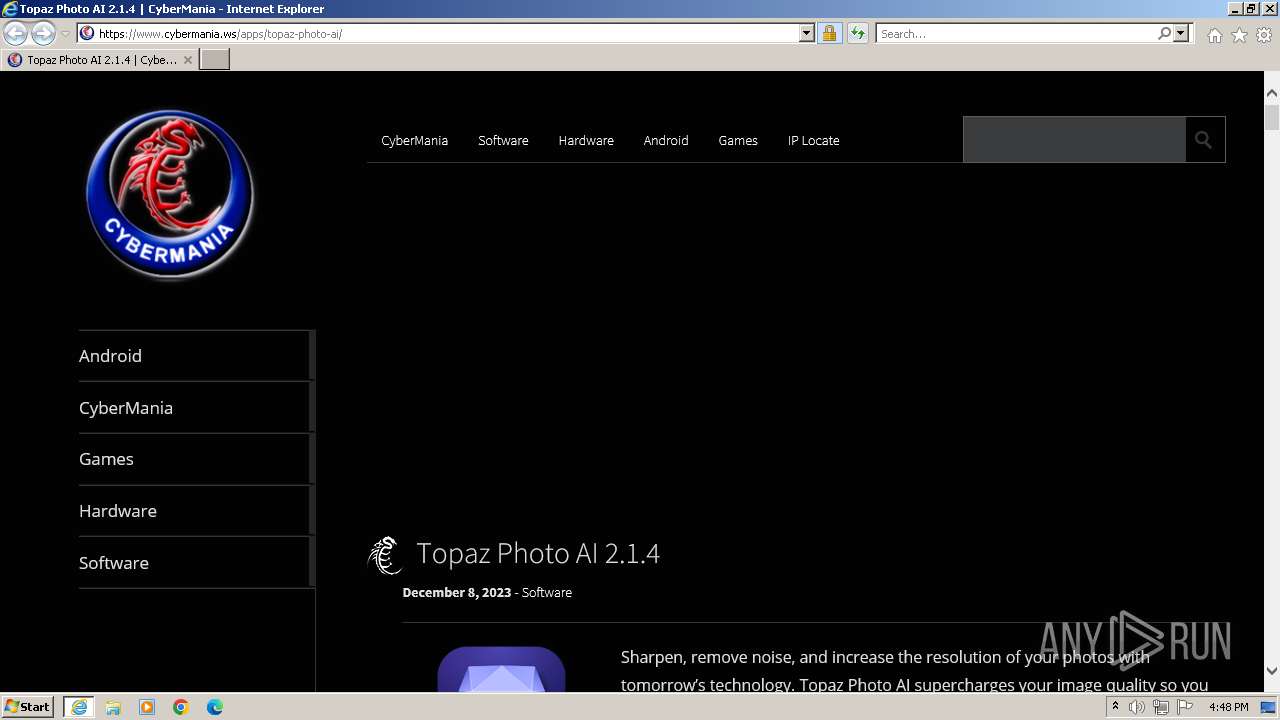
Task: Click the Topaz Photo AI app thumbnail
Action: 501,669
